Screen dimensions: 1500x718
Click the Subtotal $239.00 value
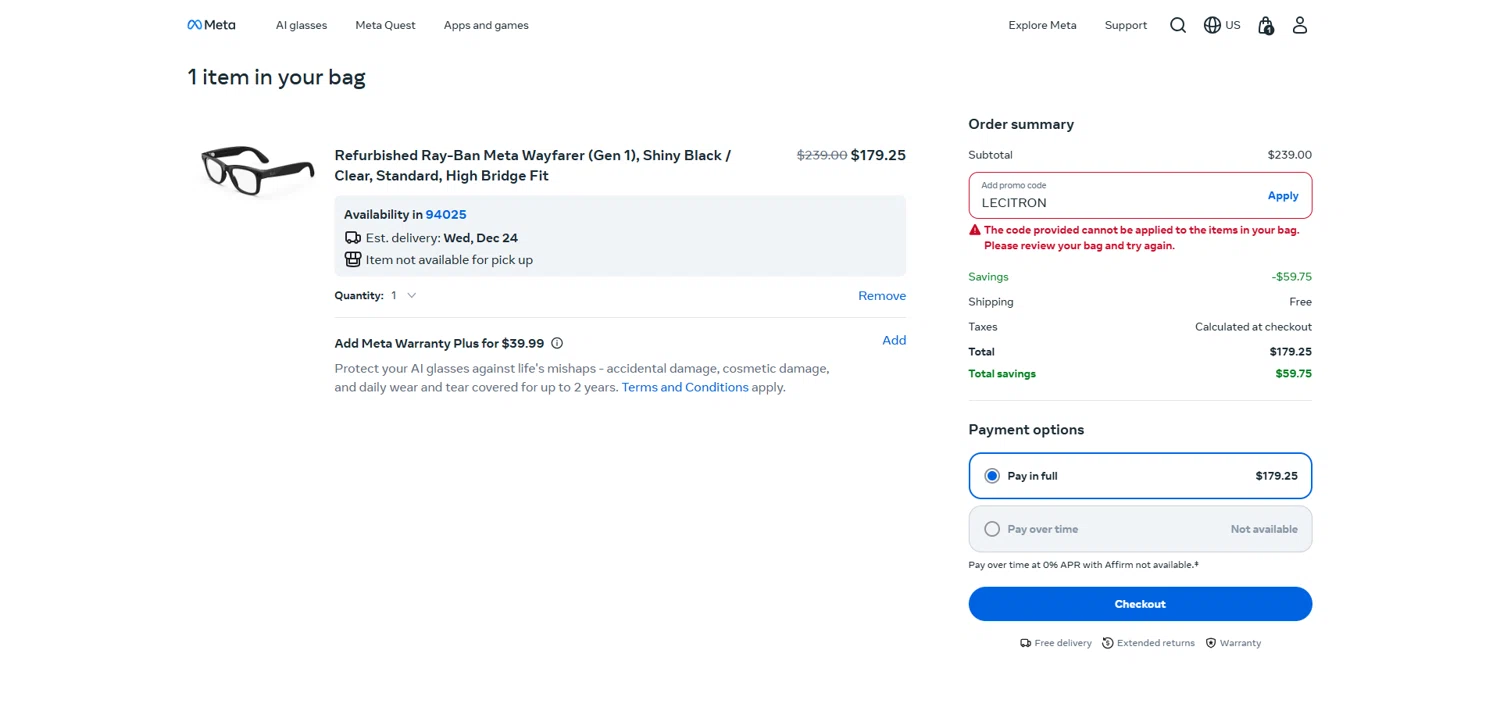(x=1290, y=155)
